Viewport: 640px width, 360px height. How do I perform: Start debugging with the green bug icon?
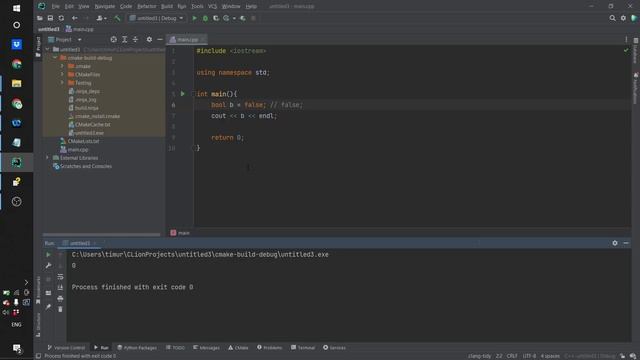click(x=205, y=18)
